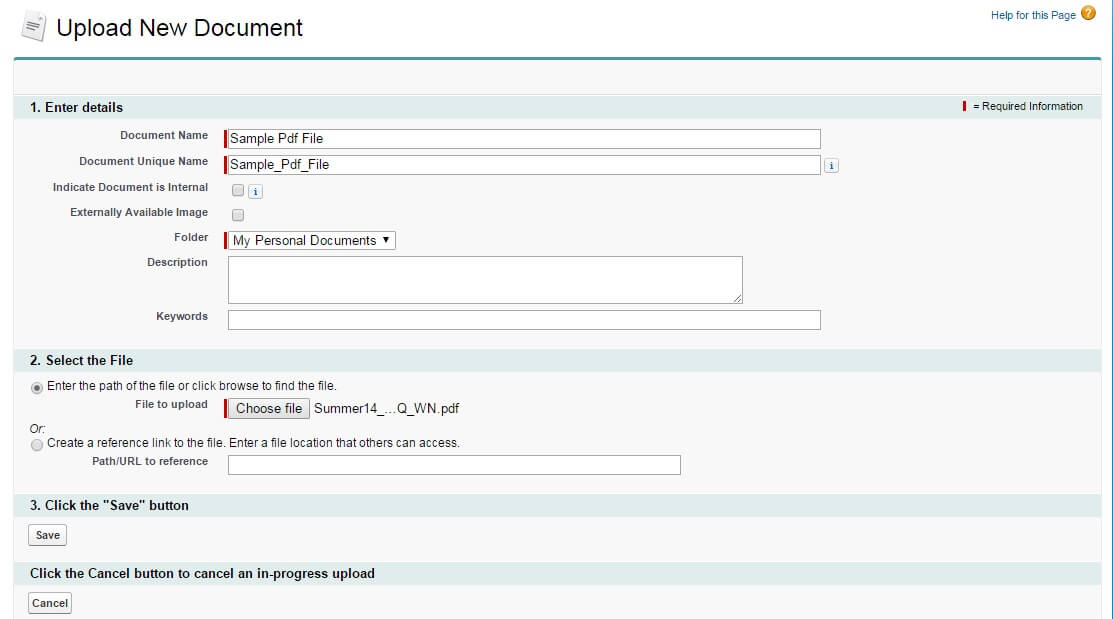This screenshot has height=619, width=1113.
Task: Click the Keywords input field
Action: (x=520, y=319)
